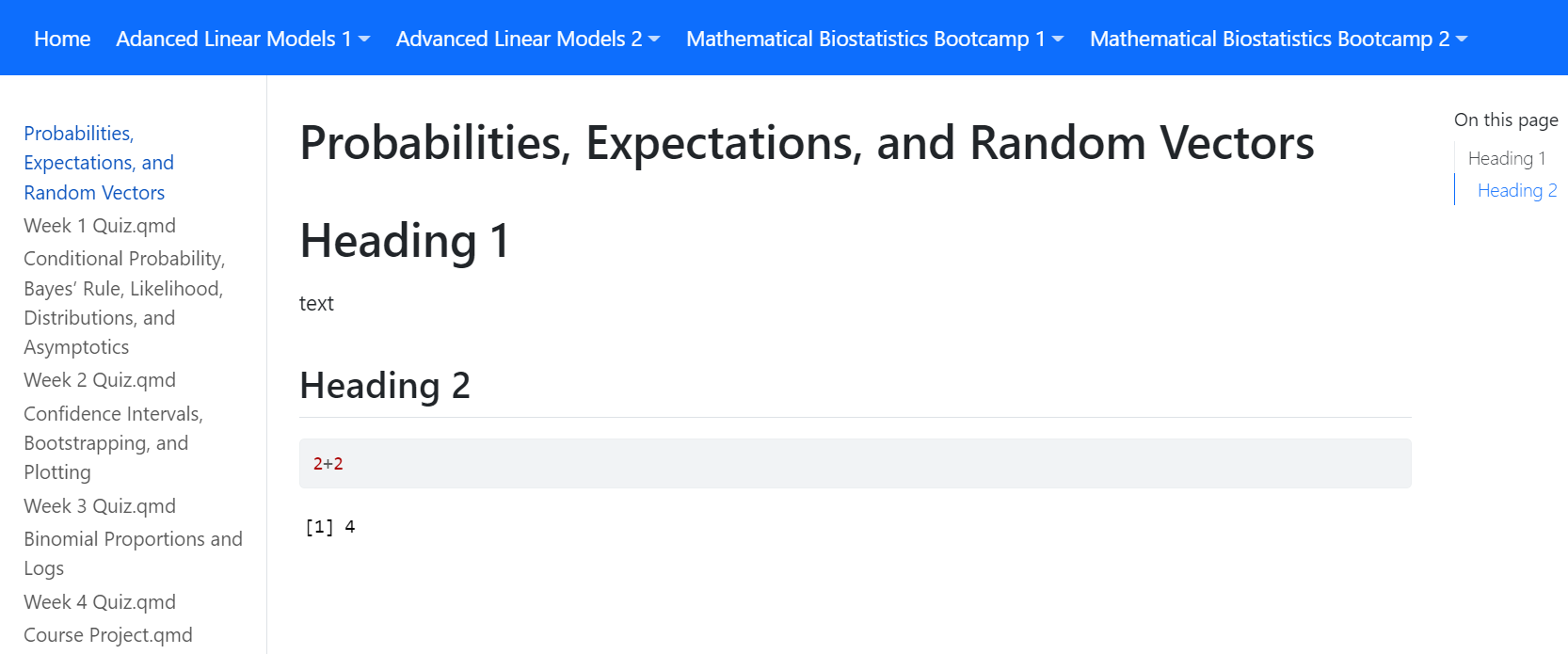
Task: Go to Week 1 Quiz.qmd
Action: 100,226
